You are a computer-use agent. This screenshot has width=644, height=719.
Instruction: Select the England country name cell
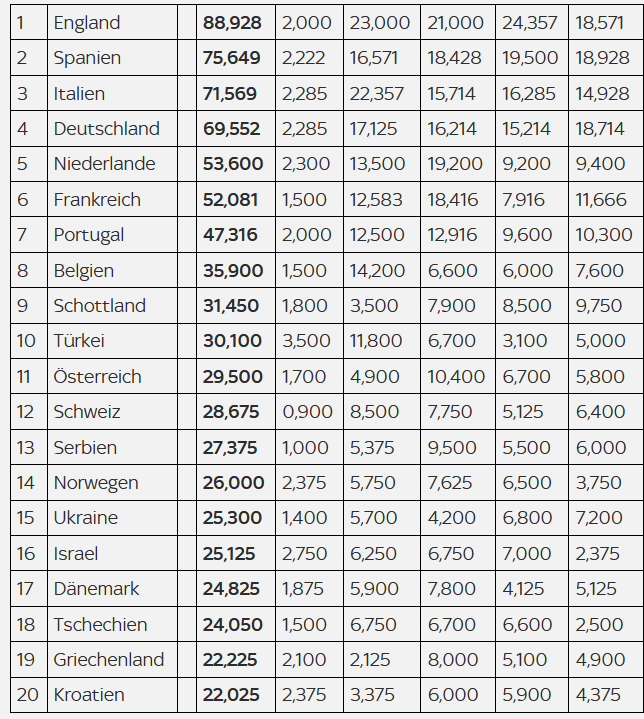click(112, 22)
